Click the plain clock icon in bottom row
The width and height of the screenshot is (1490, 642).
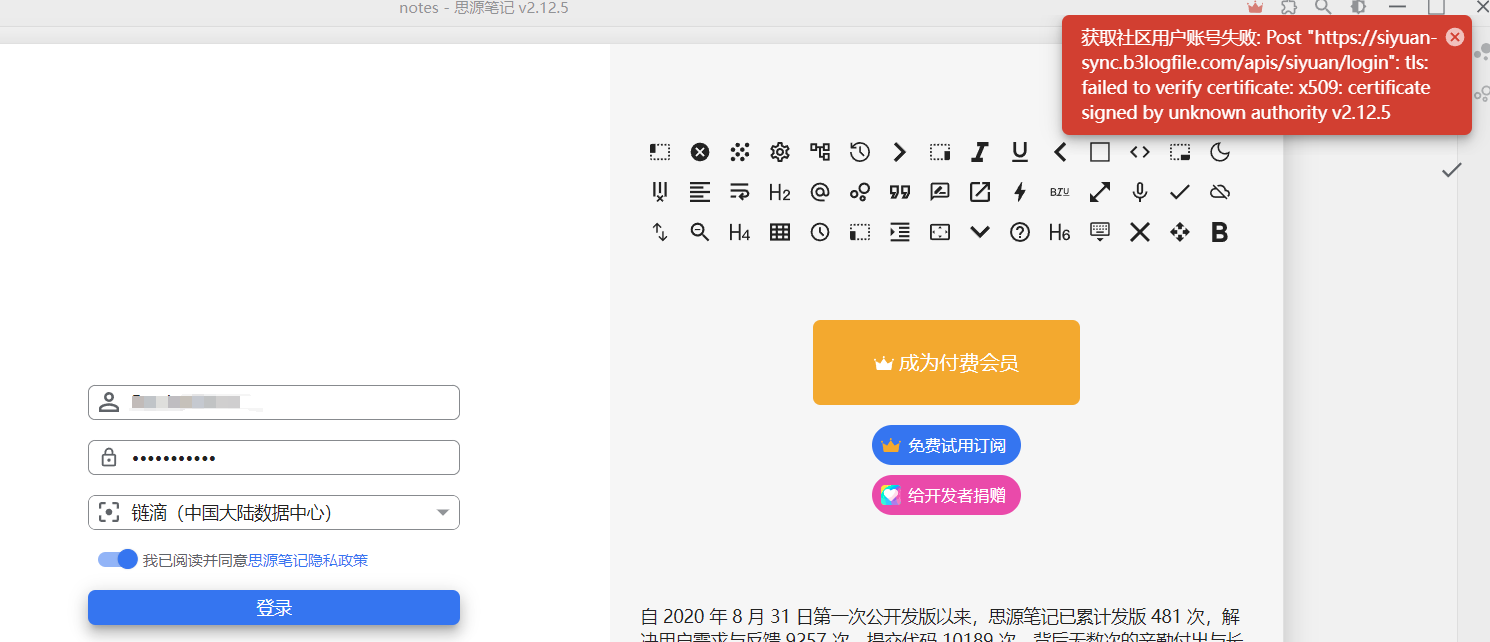click(x=820, y=232)
